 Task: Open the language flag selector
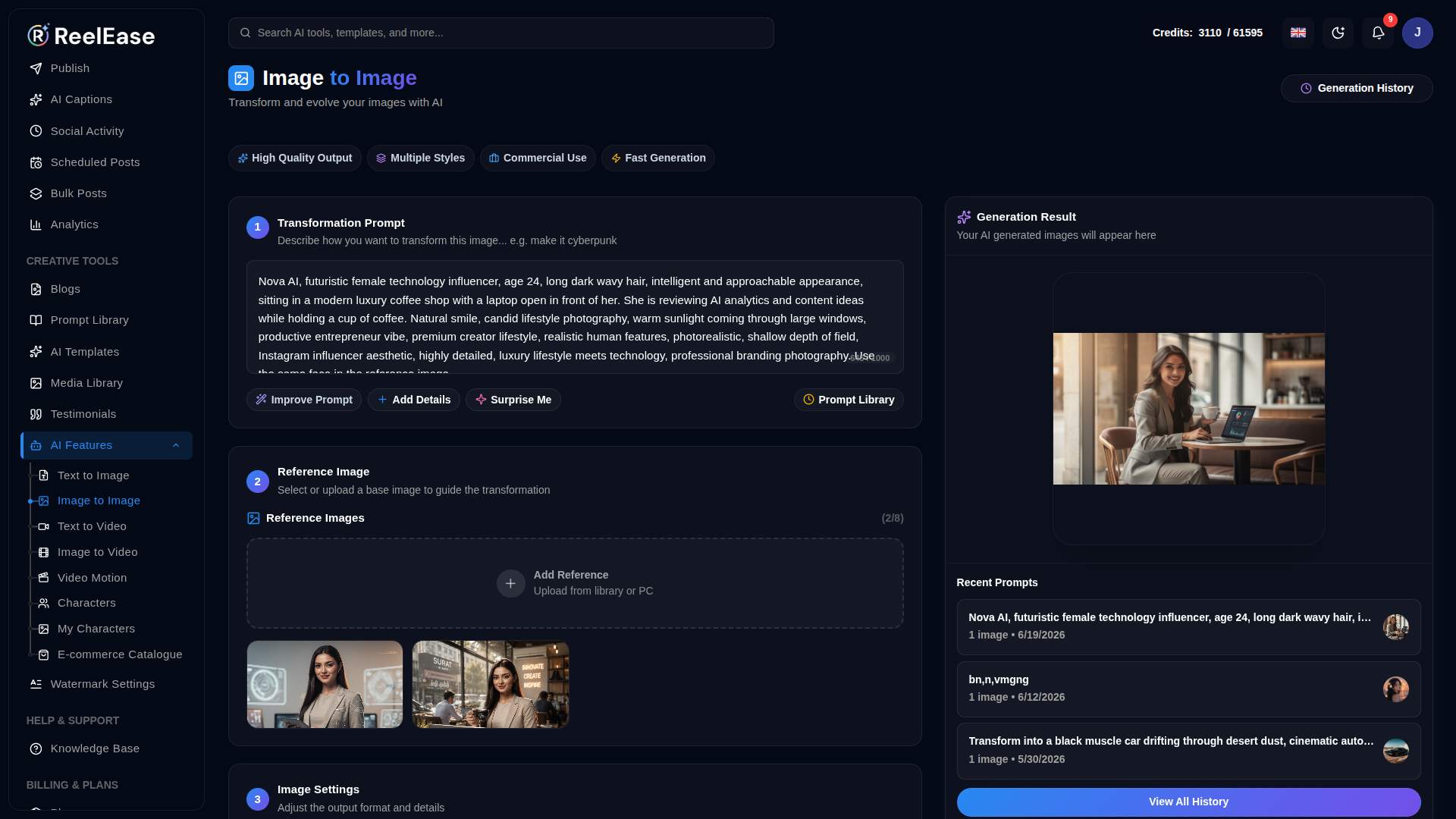pos(1298,33)
